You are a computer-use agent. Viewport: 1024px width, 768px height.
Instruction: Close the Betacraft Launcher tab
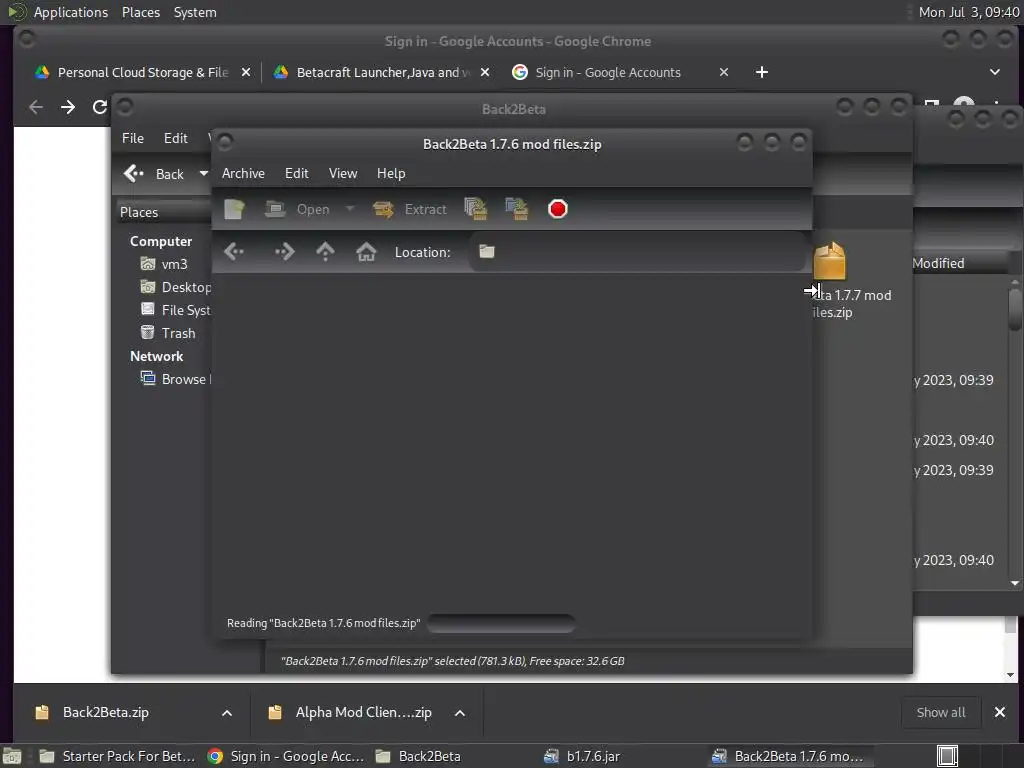[x=485, y=72]
